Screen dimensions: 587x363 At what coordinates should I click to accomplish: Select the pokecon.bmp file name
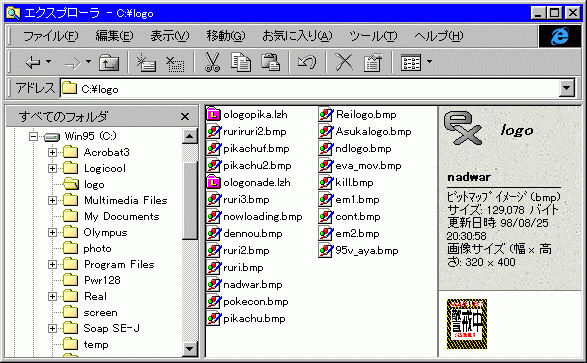point(256,302)
